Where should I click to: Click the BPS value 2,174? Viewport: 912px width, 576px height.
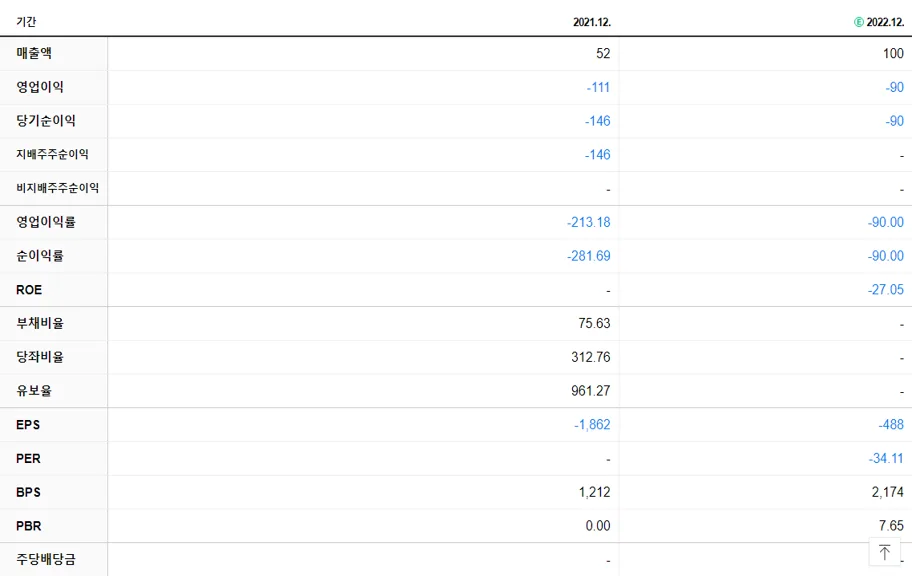pyautogui.click(x=888, y=492)
